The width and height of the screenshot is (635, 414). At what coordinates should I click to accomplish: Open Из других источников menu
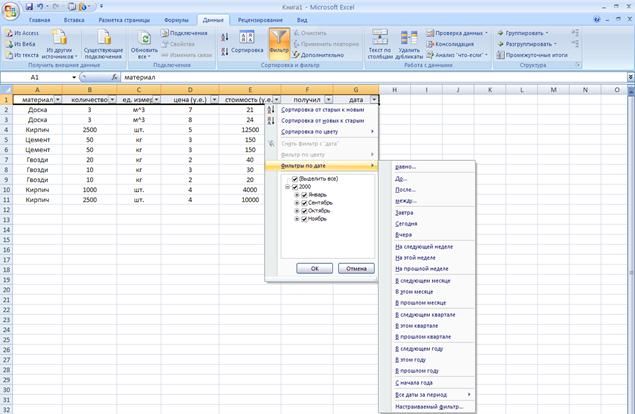(59, 45)
